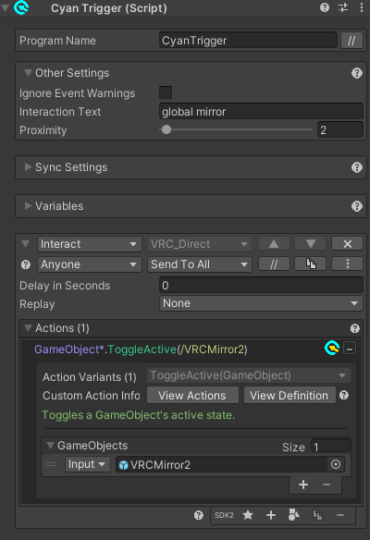Click the 'Custom Action Info' label
Viewport: 370px width, 540px height.
coord(91,395)
